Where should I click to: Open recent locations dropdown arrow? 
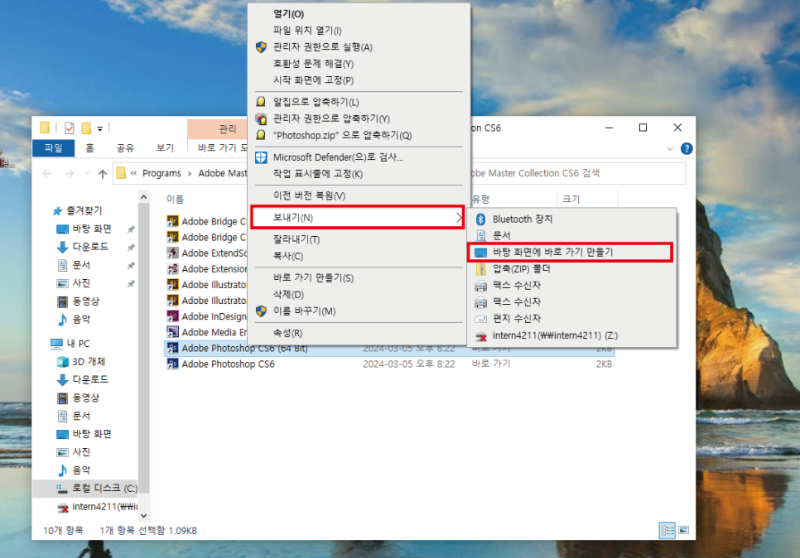[x=87, y=174]
